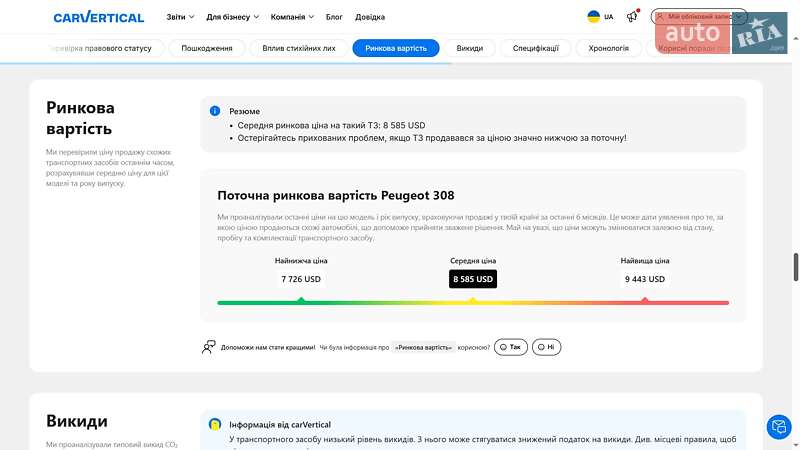This screenshot has width=800, height=450.
Task: Go to the Викиди tab
Action: [x=469, y=48]
